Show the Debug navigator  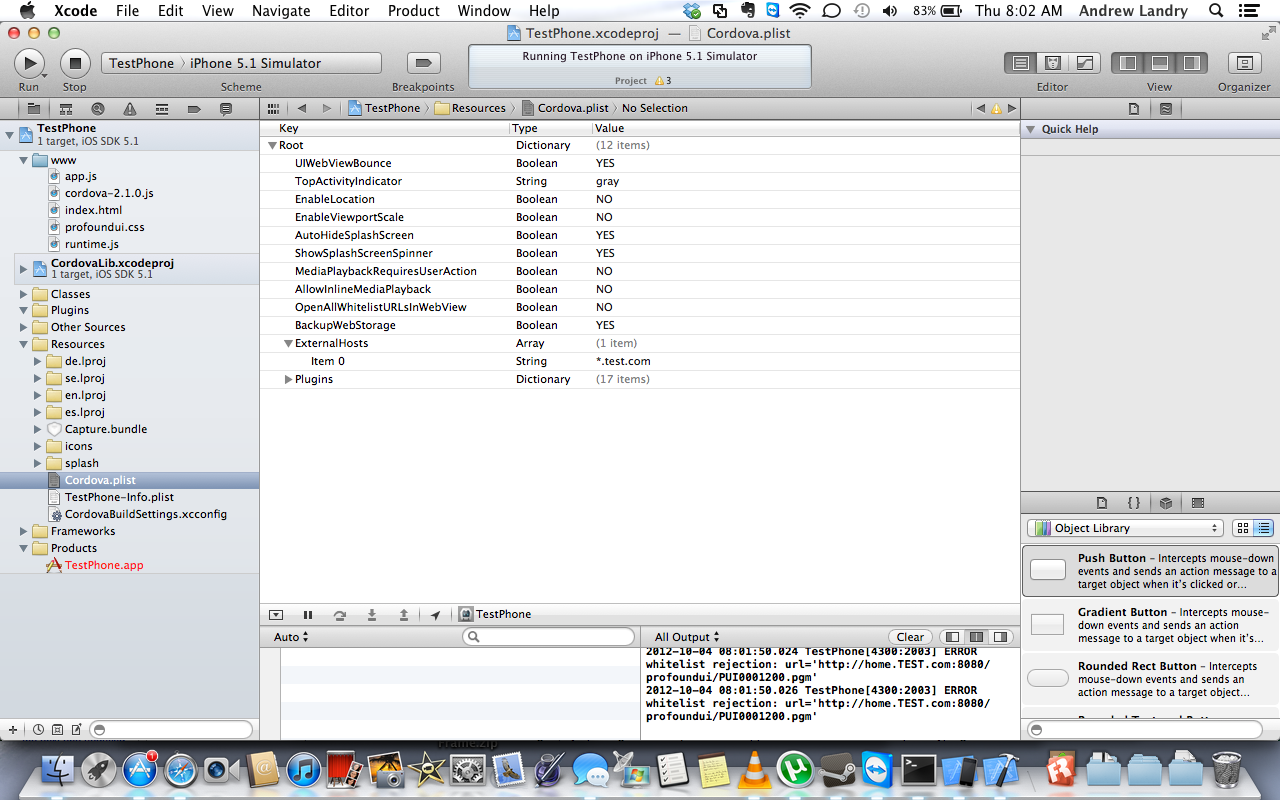tap(162, 108)
